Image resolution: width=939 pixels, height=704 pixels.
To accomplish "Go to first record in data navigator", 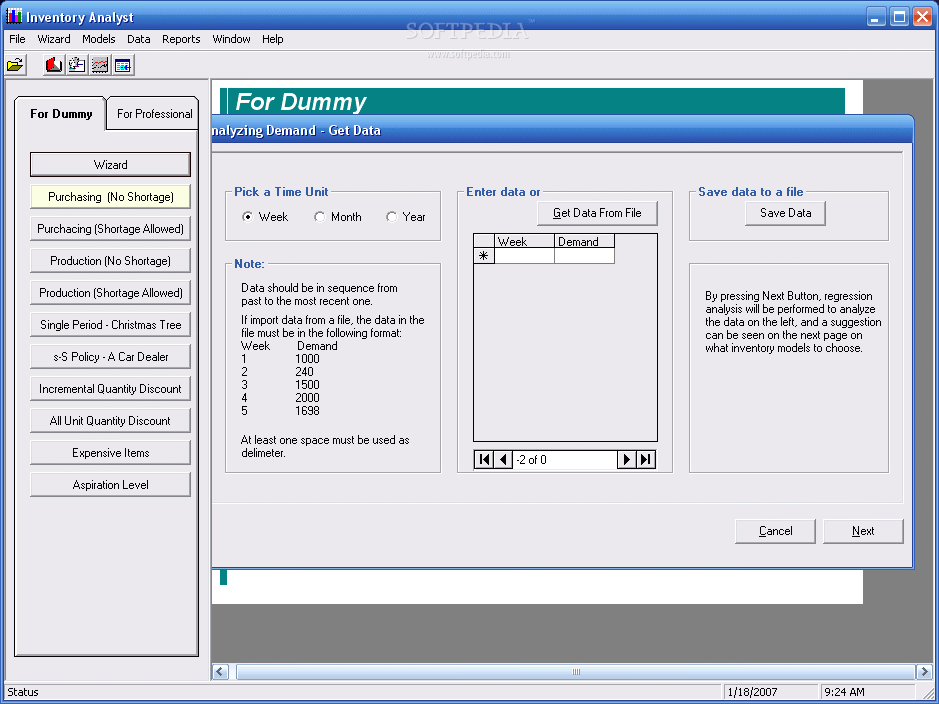I will [484, 459].
